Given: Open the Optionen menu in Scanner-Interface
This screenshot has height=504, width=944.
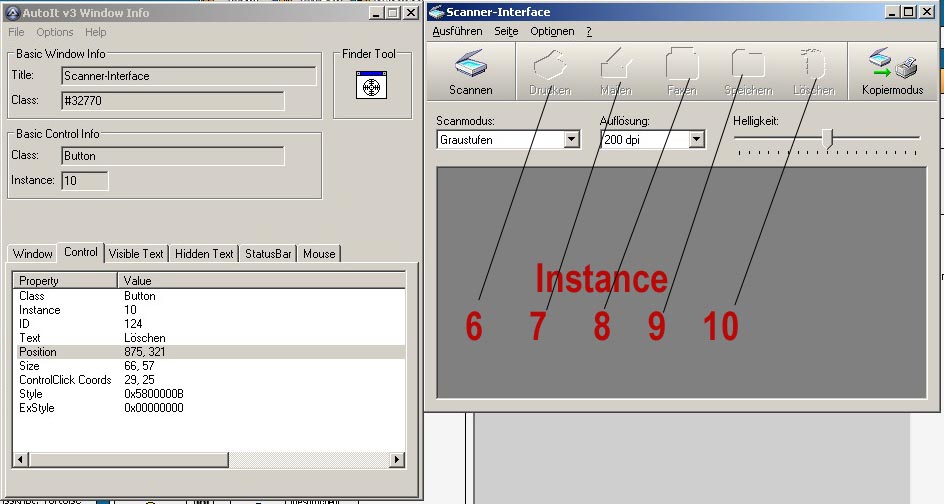Looking at the screenshot, I should click(x=552, y=32).
